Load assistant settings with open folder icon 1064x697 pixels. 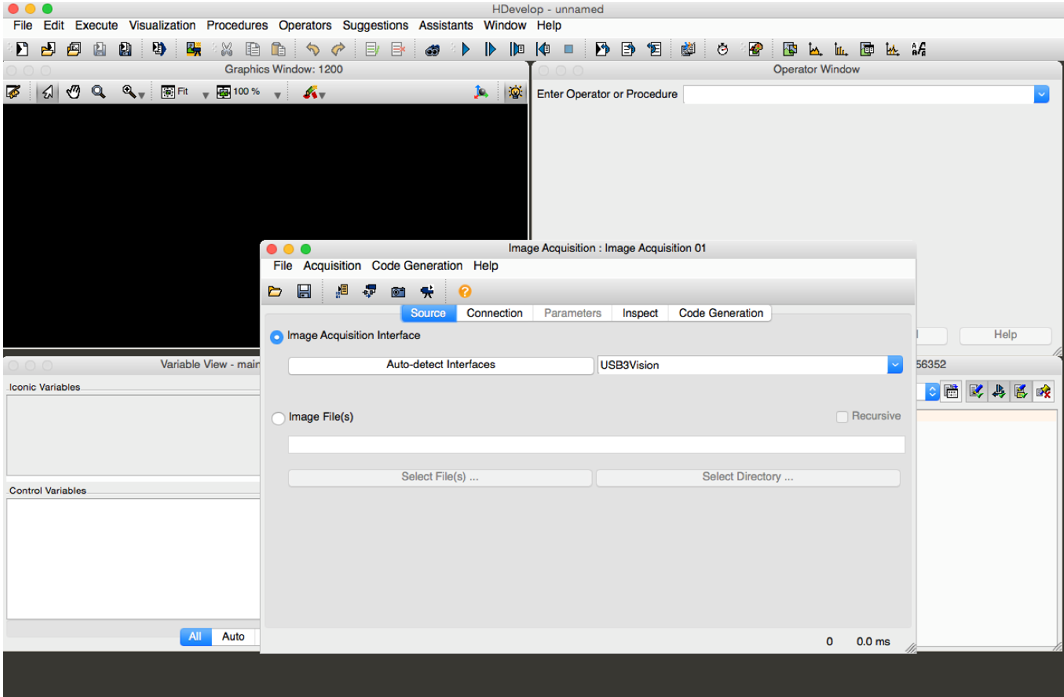[x=275, y=291]
